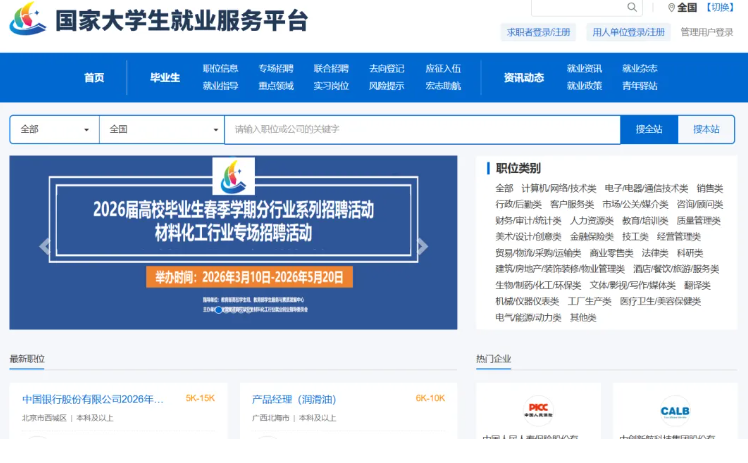Click the location pin icon beside 全国
The height and width of the screenshot is (463, 748).
(x=671, y=8)
